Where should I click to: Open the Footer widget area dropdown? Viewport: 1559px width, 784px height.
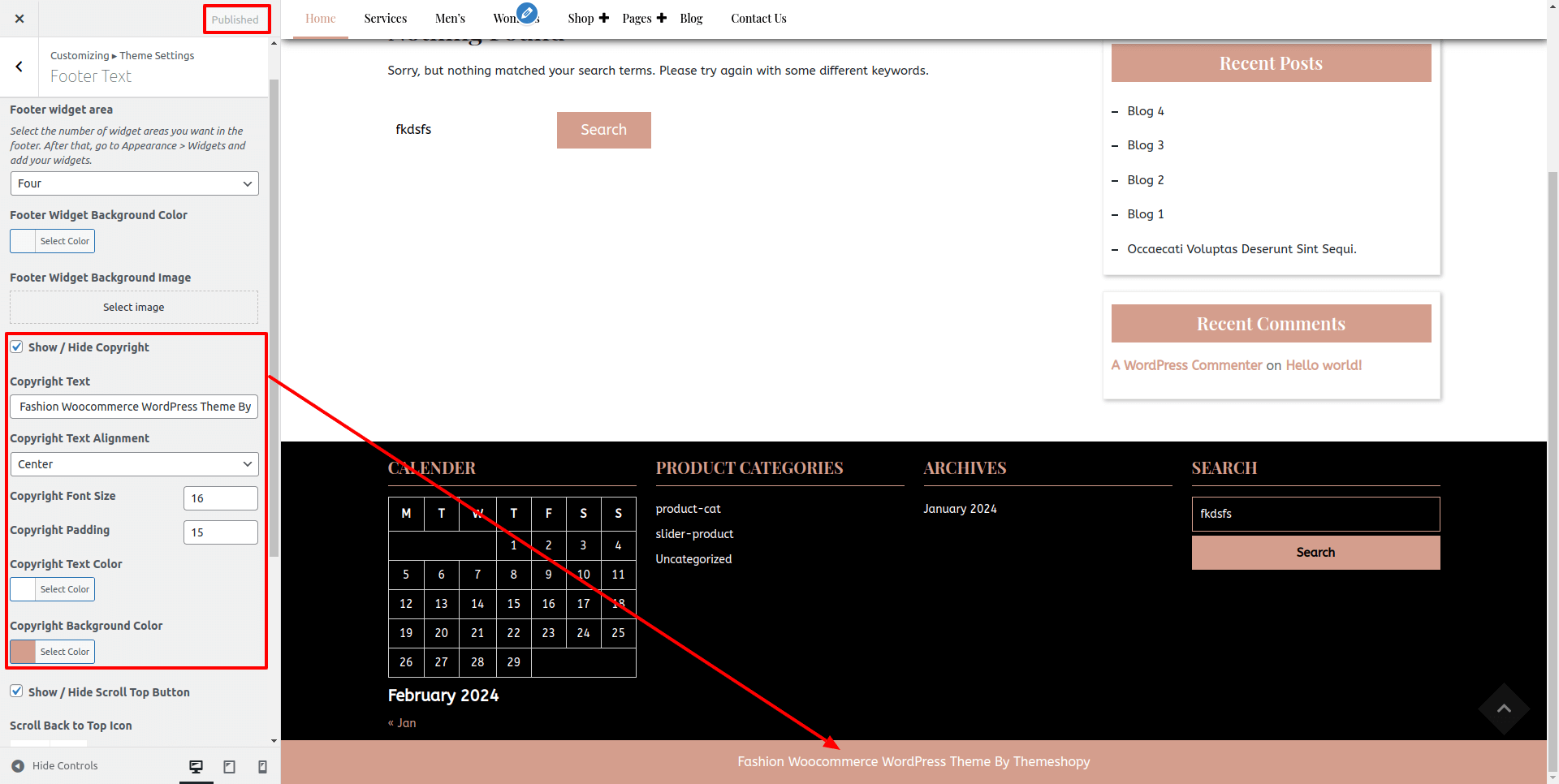point(134,183)
